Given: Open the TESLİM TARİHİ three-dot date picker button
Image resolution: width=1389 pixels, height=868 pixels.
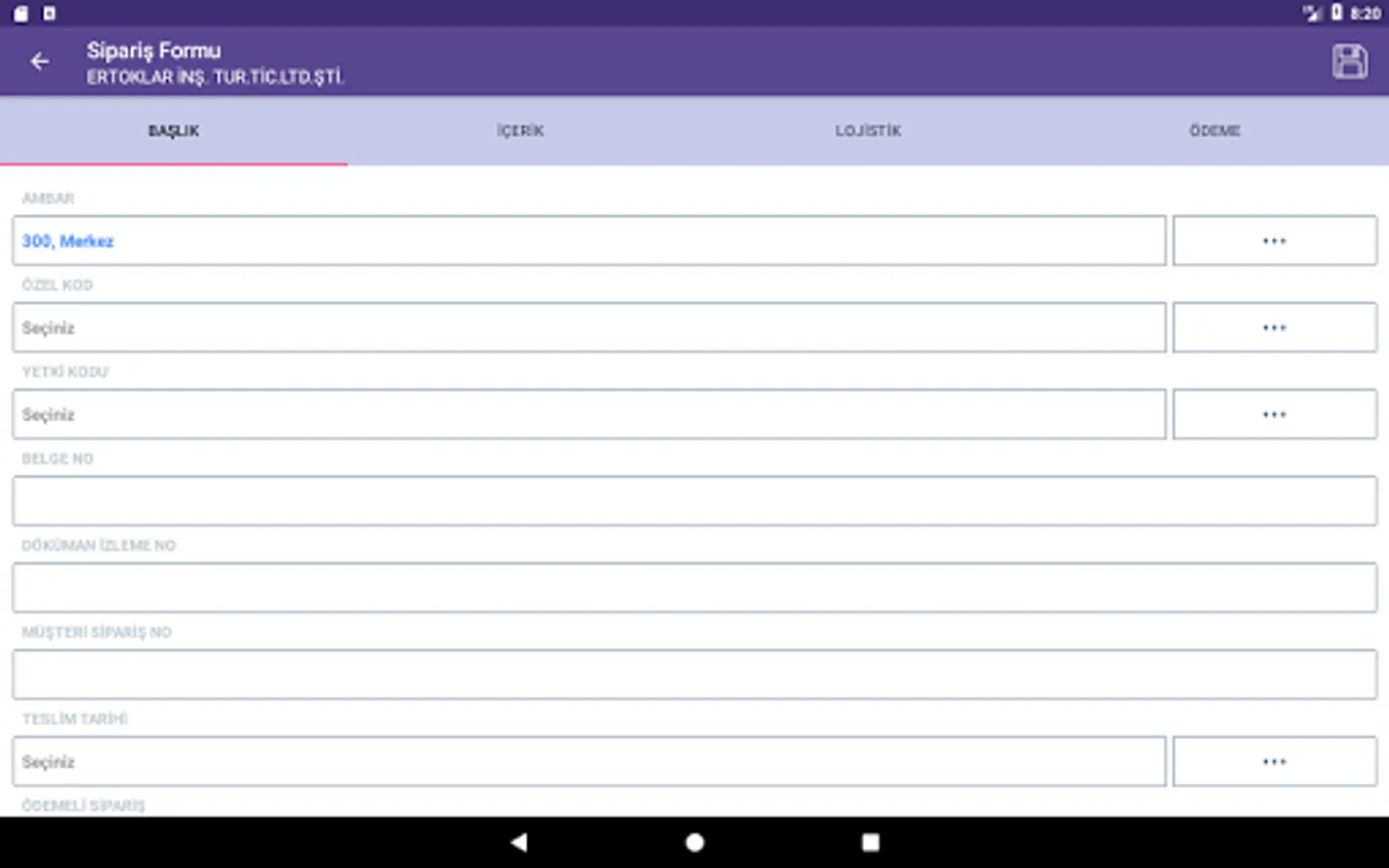Looking at the screenshot, I should coord(1274,762).
